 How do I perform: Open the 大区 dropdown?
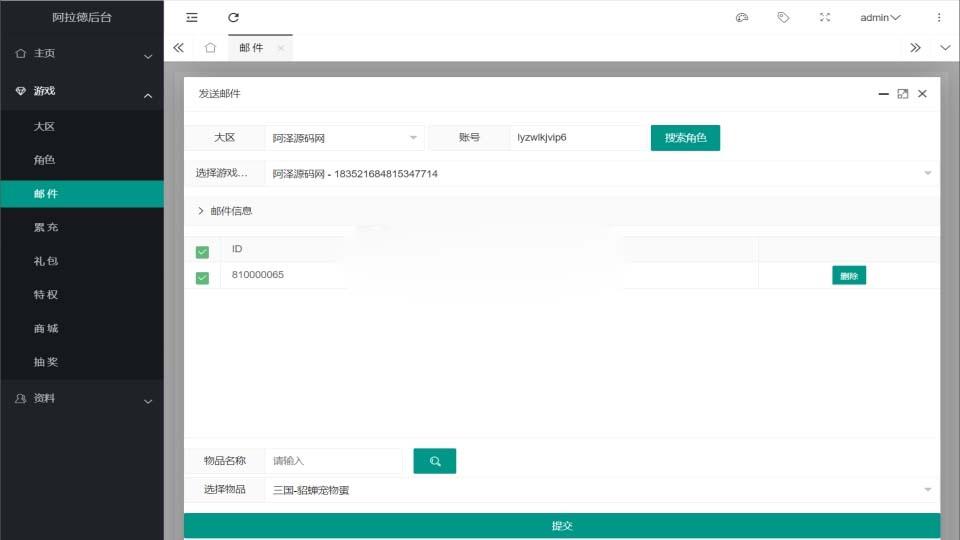[x=344, y=138]
